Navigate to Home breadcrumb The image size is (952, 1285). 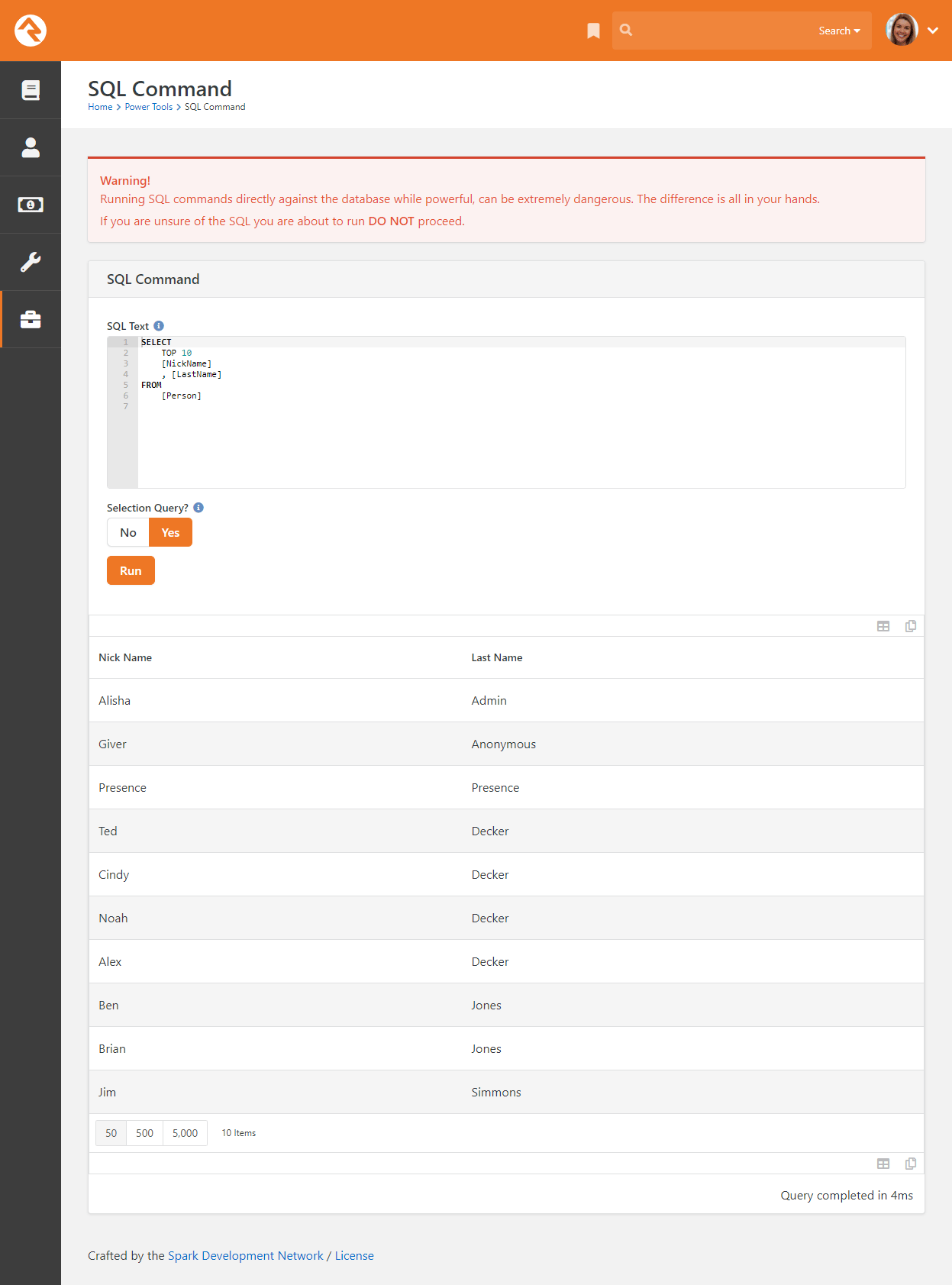tap(100, 107)
